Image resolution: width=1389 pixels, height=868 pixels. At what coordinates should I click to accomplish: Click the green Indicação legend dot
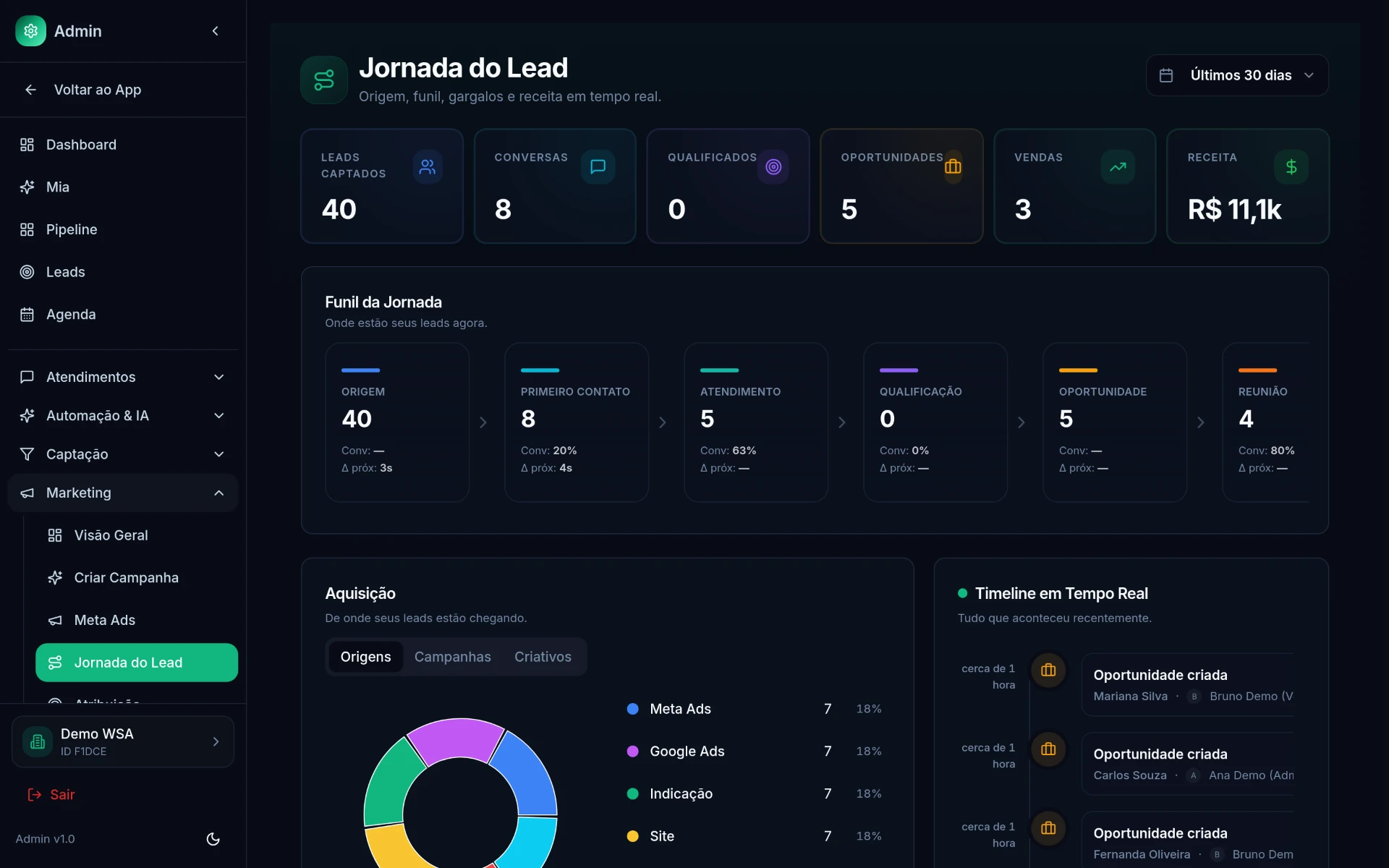click(x=632, y=794)
